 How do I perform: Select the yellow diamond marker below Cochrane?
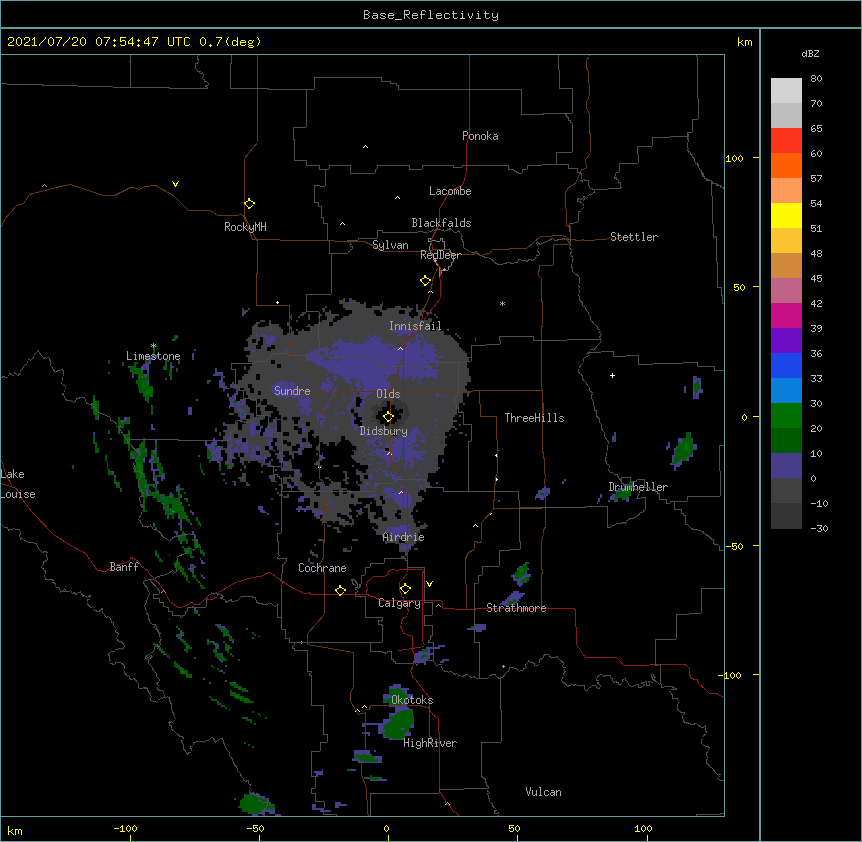(340, 590)
